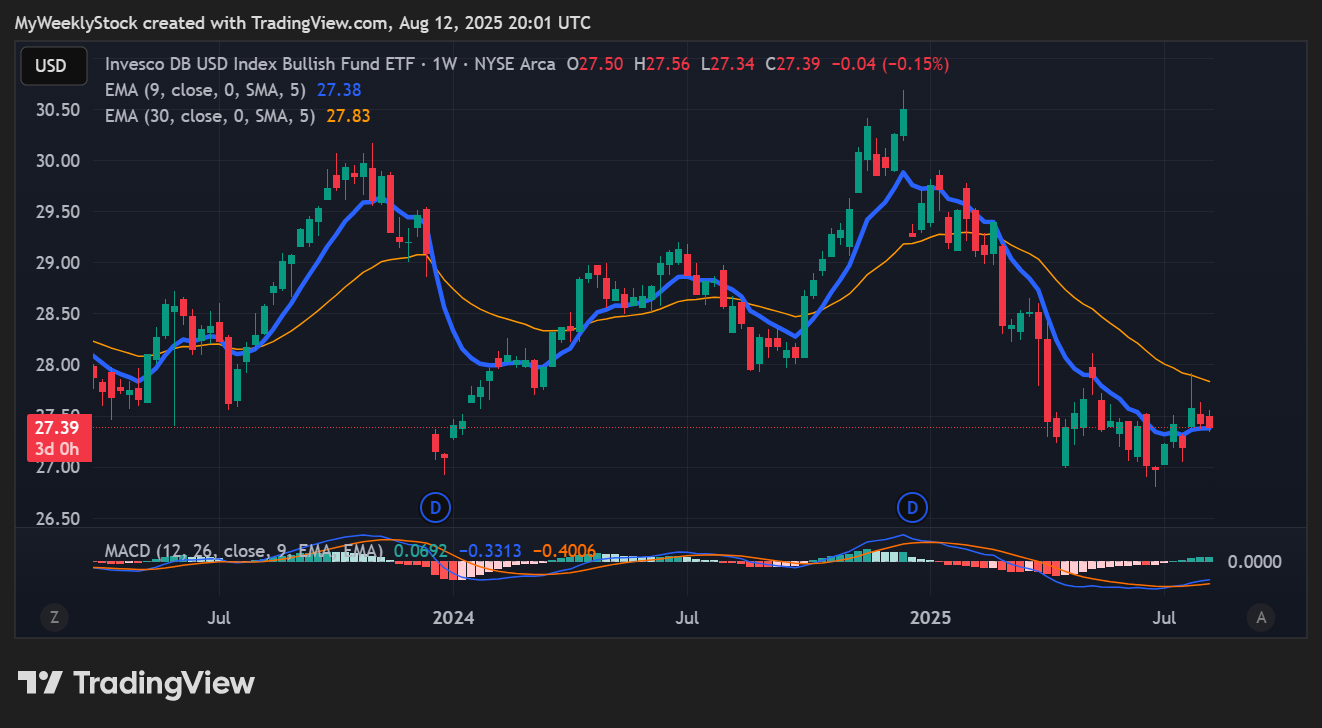This screenshot has height=728, width=1322.
Task: Click the 28.50 price axis label
Action: (x=57, y=314)
